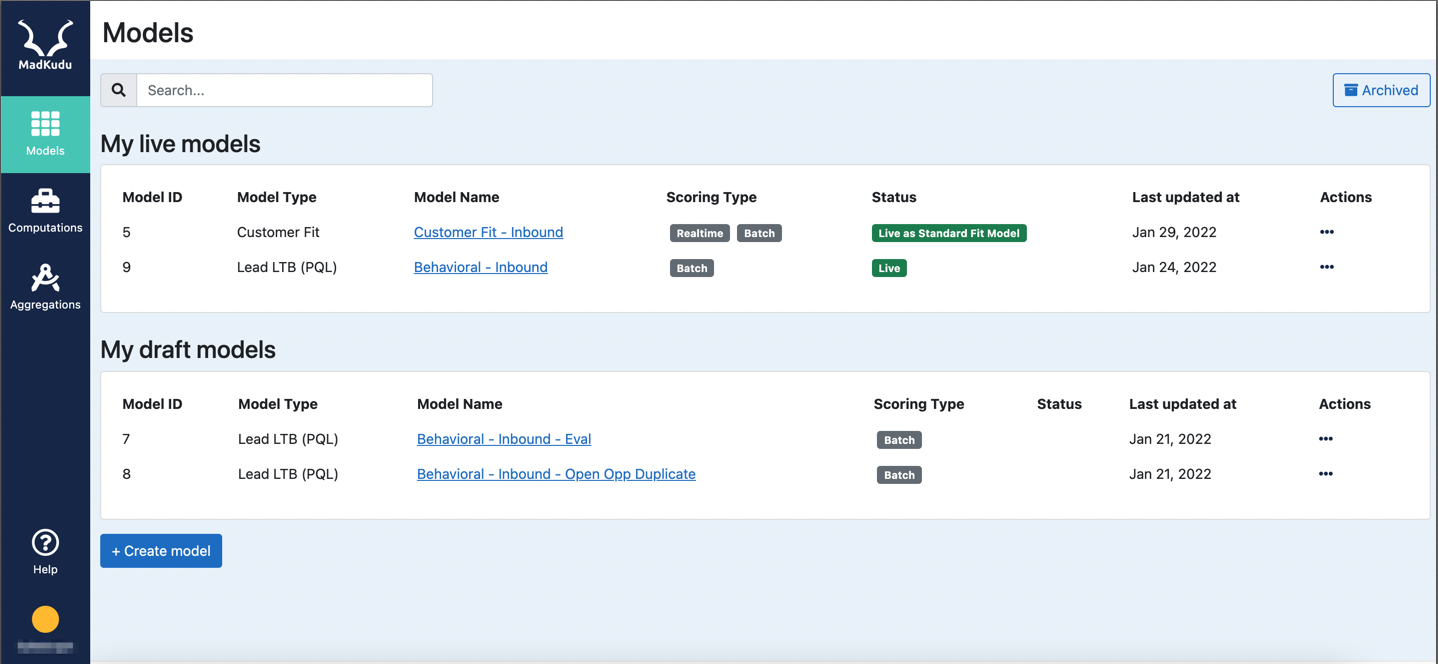1438x664 pixels.
Task: Click the My live models heading
Action: coord(180,144)
